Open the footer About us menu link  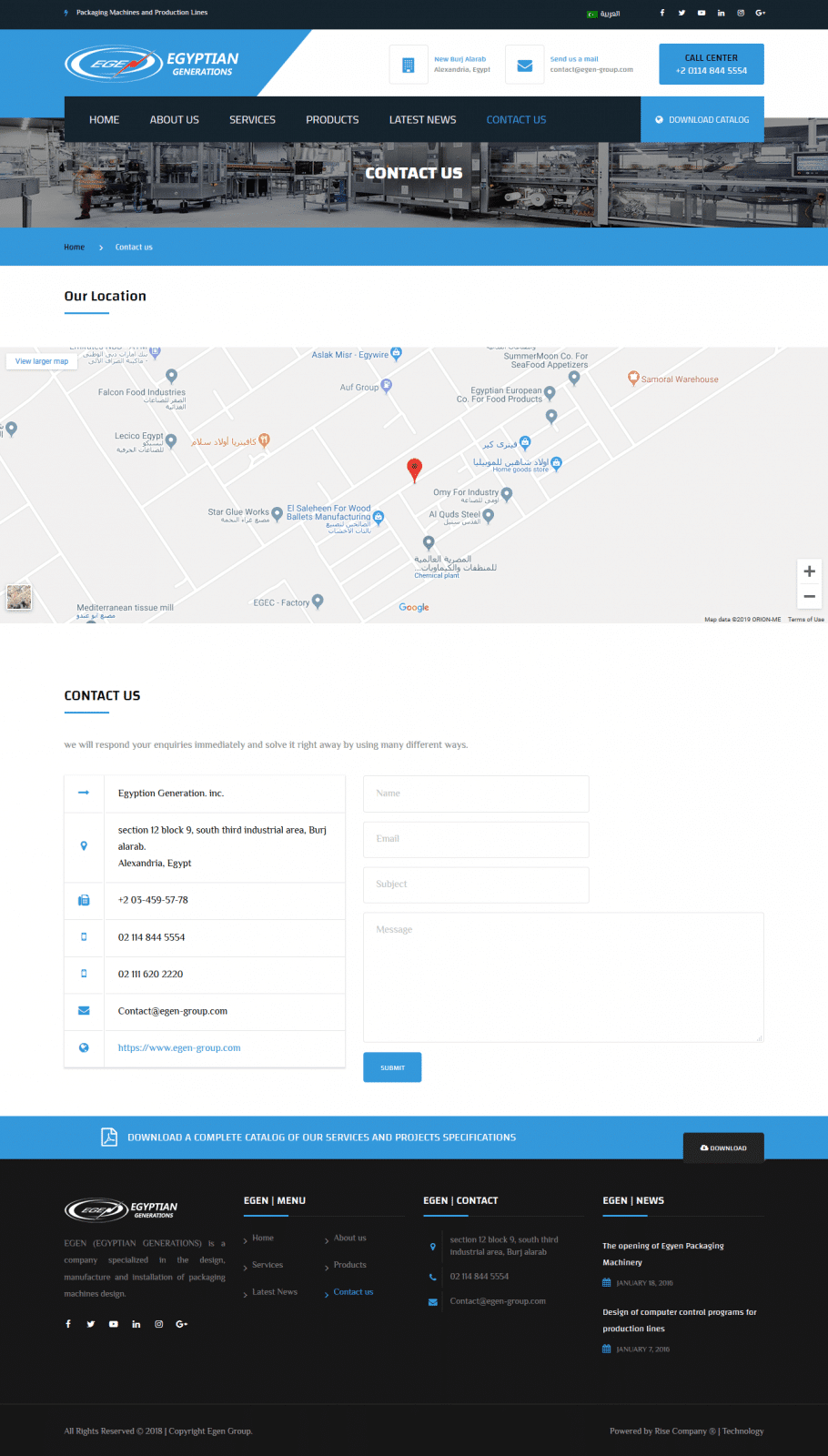[350, 1239]
